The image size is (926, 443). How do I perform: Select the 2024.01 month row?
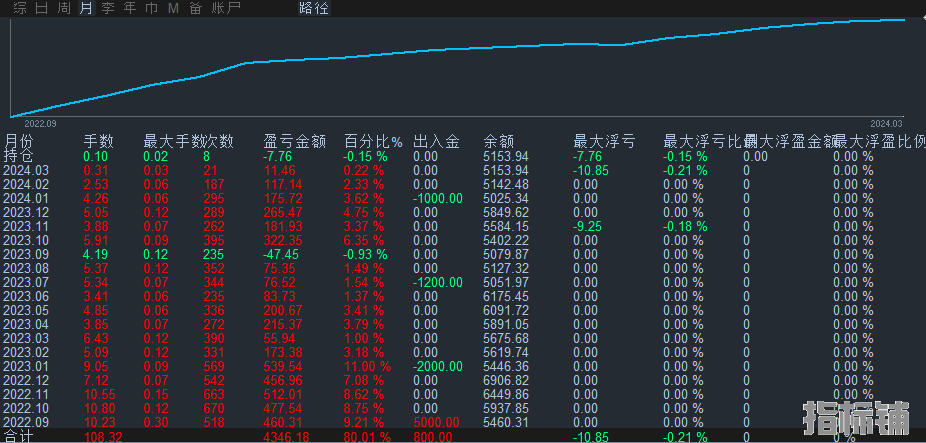tap(27, 198)
